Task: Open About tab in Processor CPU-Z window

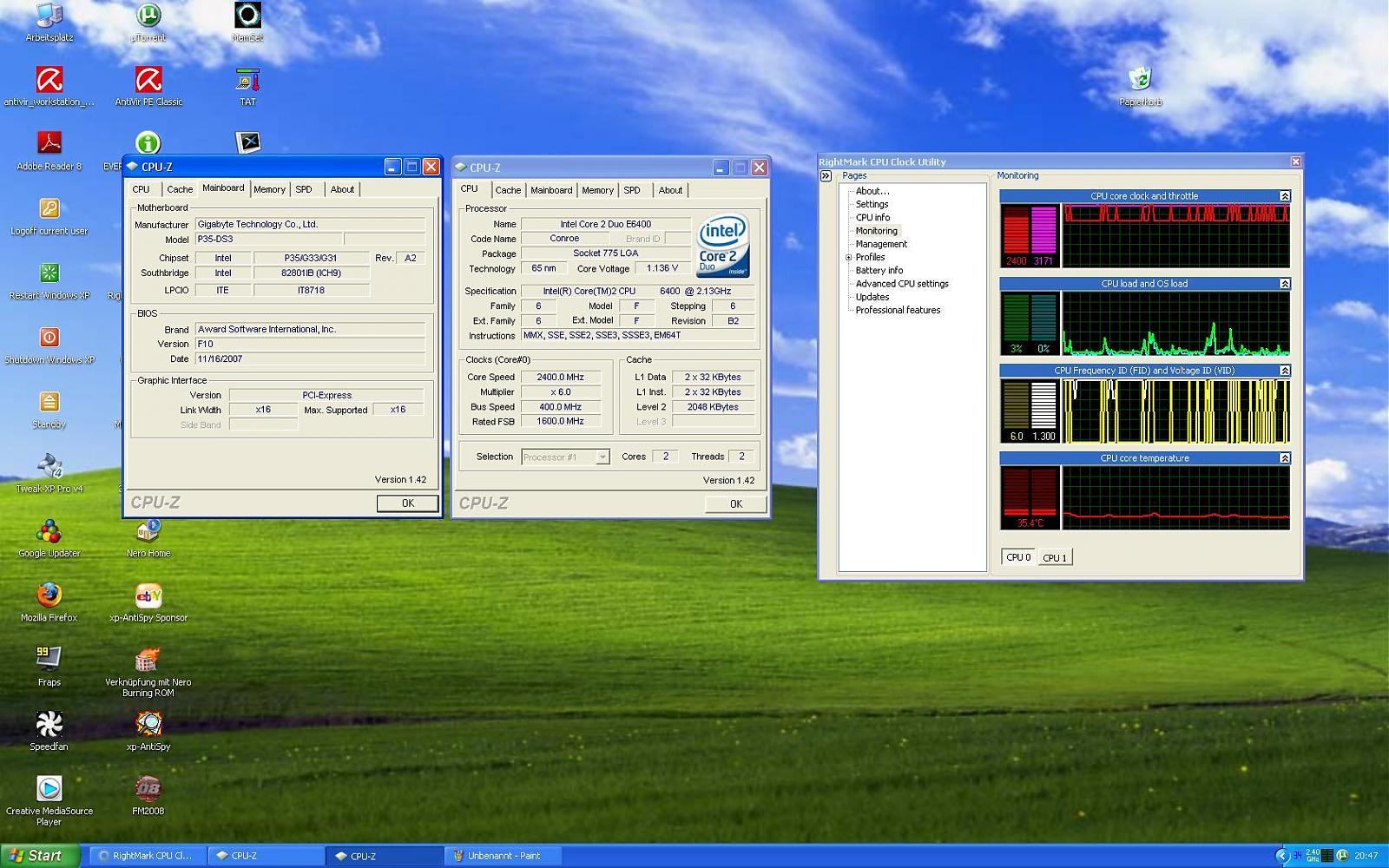Action: coord(670,190)
